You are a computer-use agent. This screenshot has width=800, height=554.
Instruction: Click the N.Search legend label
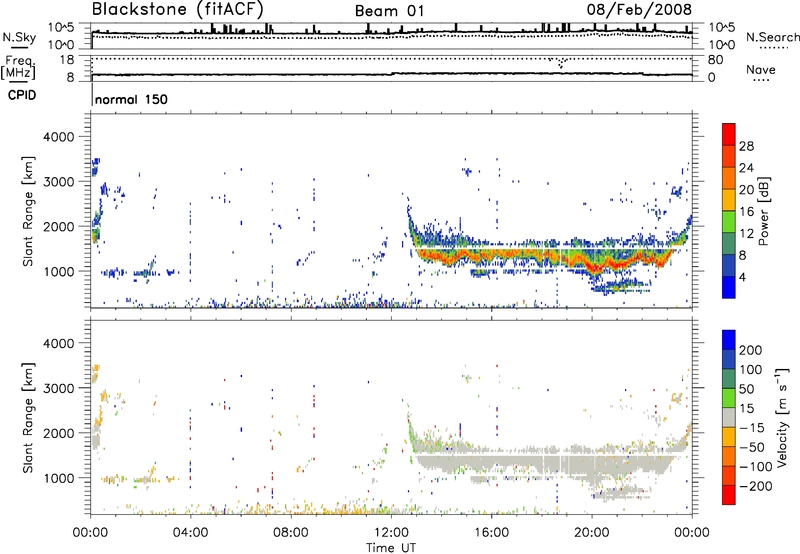(x=772, y=37)
